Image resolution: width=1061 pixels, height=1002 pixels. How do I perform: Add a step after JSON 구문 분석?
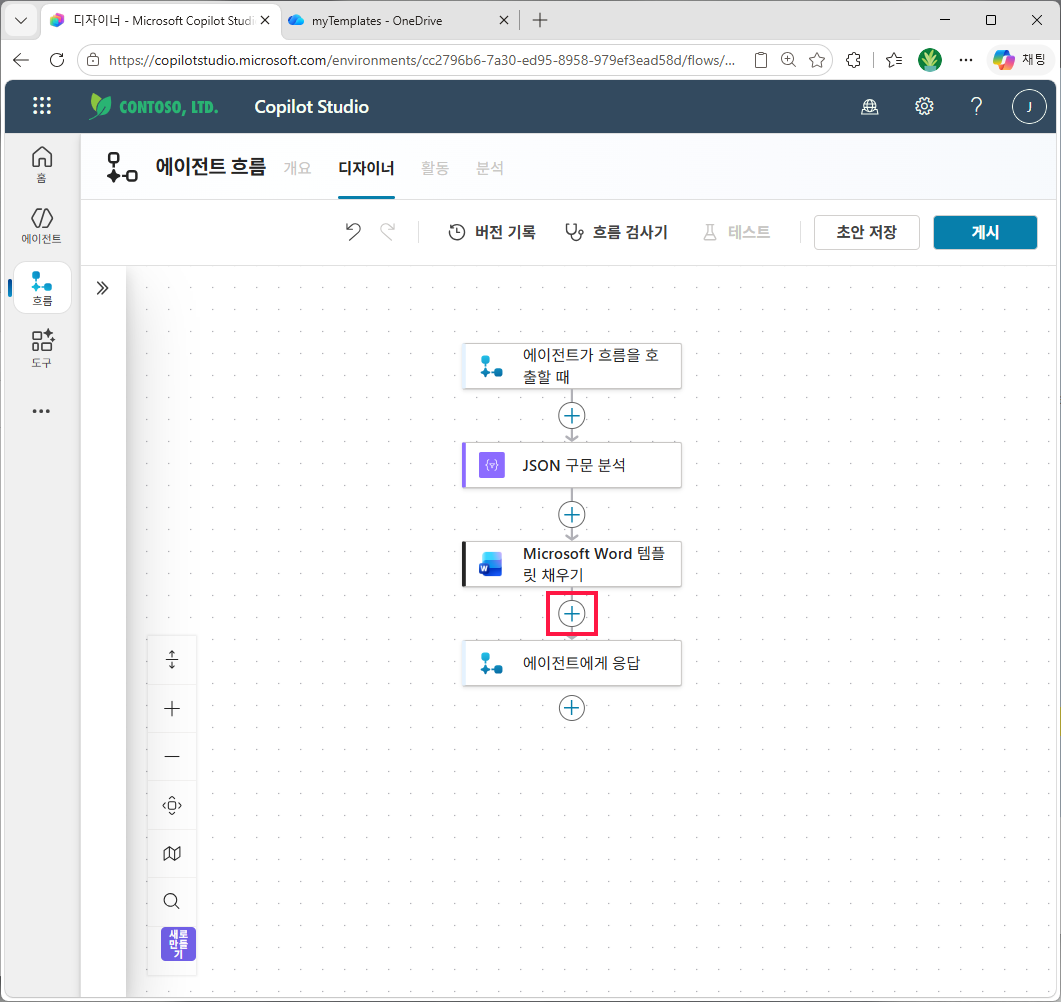(572, 515)
